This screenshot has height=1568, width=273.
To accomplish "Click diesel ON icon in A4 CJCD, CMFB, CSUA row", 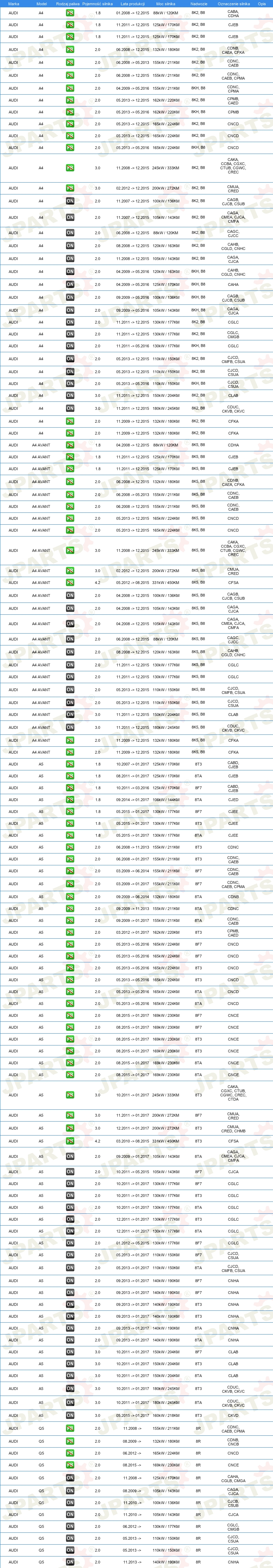I will point(70,359).
